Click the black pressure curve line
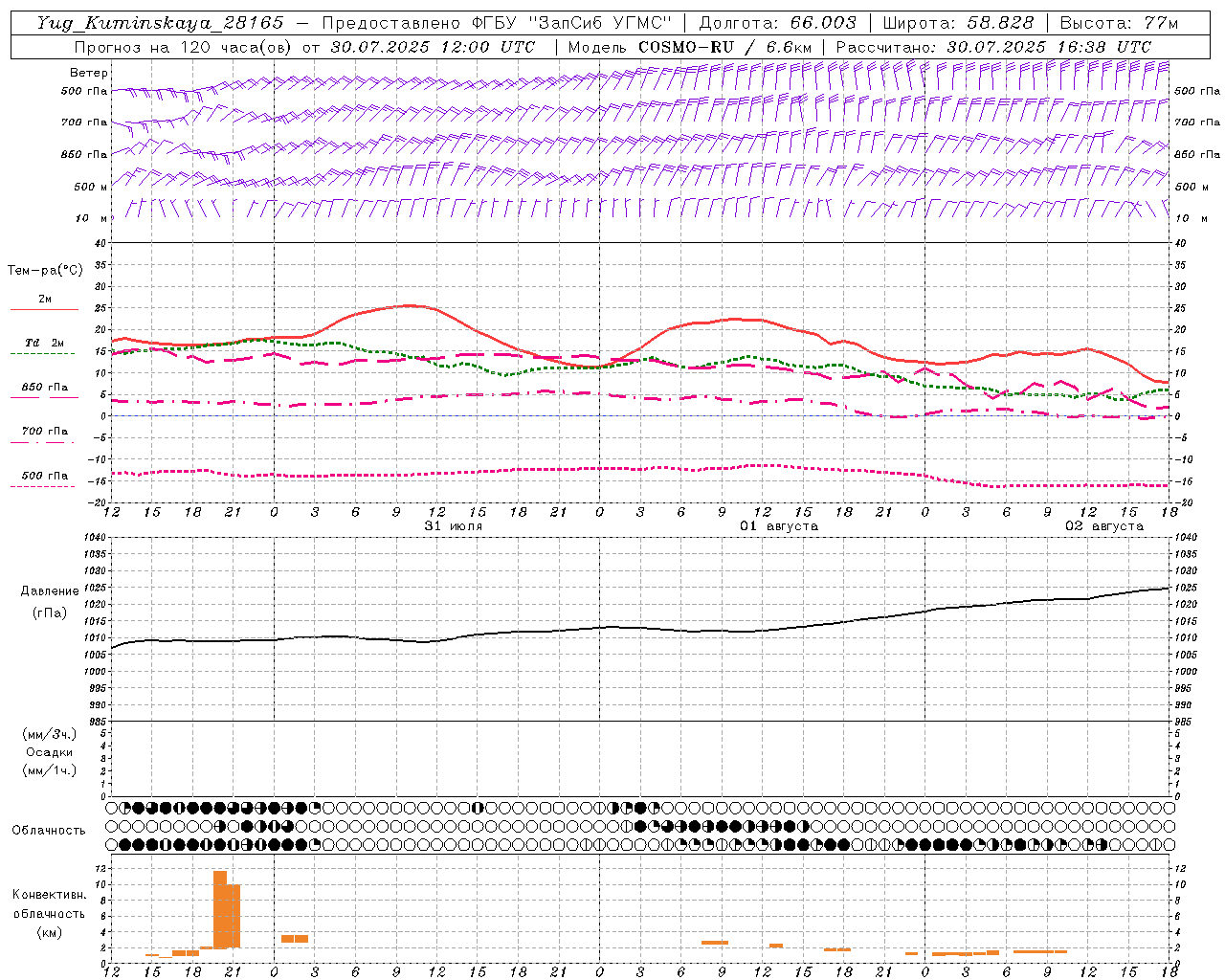Image resolution: width=1225 pixels, height=980 pixels. [x=641, y=629]
